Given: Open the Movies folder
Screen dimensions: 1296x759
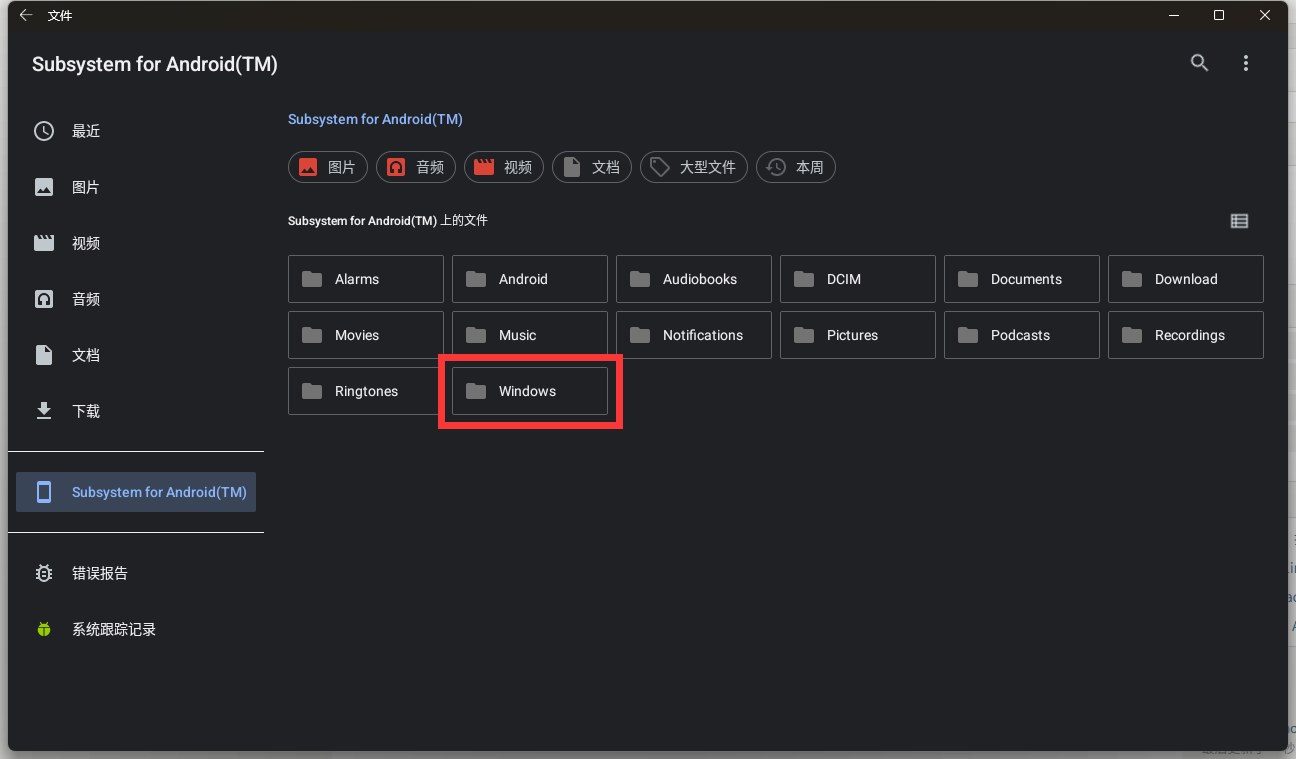Looking at the screenshot, I should coord(366,335).
